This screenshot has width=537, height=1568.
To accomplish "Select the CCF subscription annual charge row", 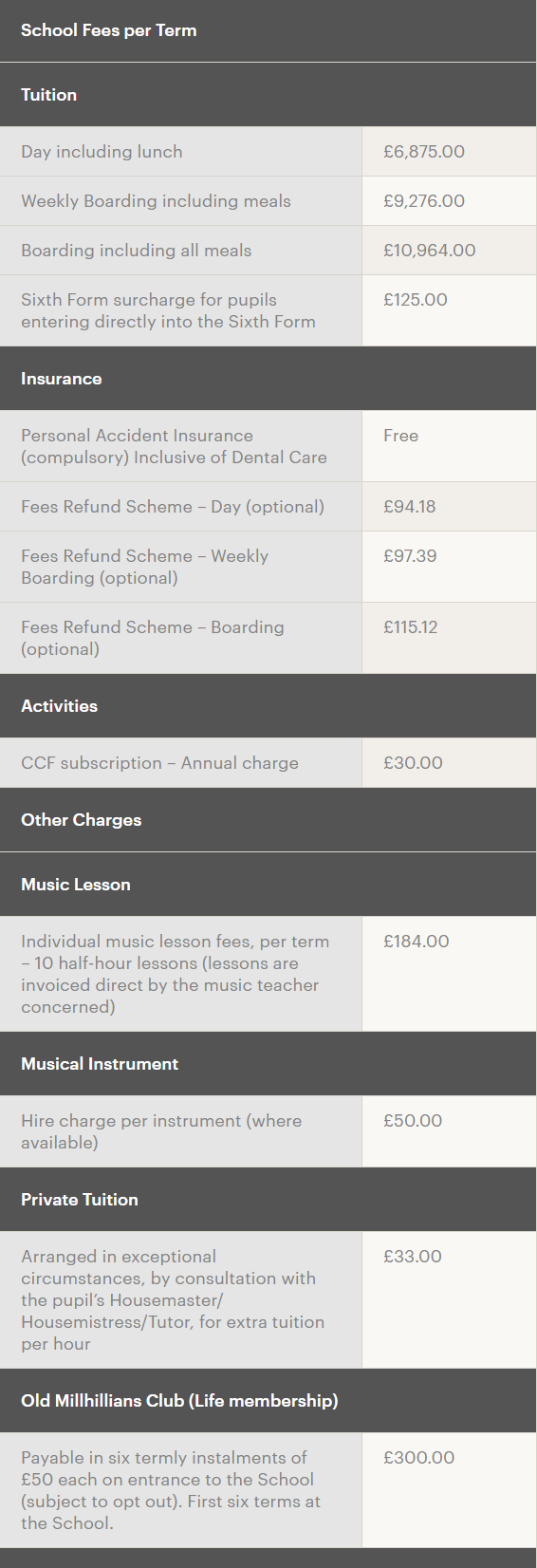I will pos(268,763).
